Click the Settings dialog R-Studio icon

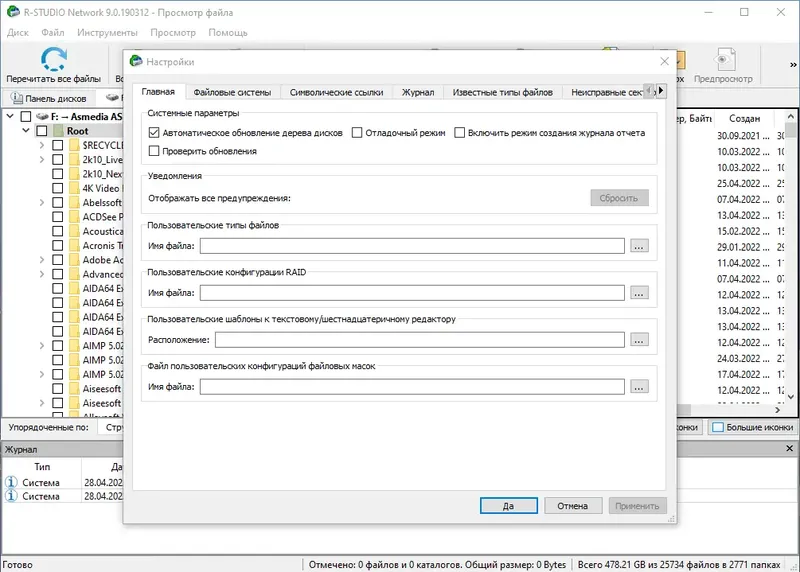click(x=136, y=61)
